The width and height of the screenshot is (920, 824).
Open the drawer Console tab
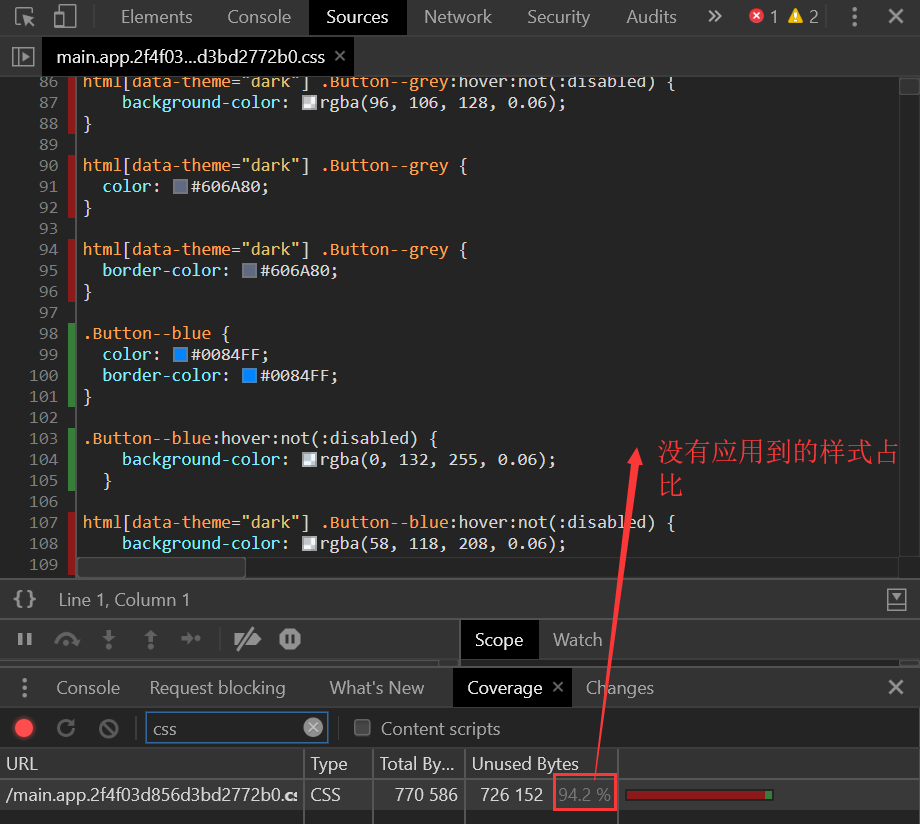88,688
